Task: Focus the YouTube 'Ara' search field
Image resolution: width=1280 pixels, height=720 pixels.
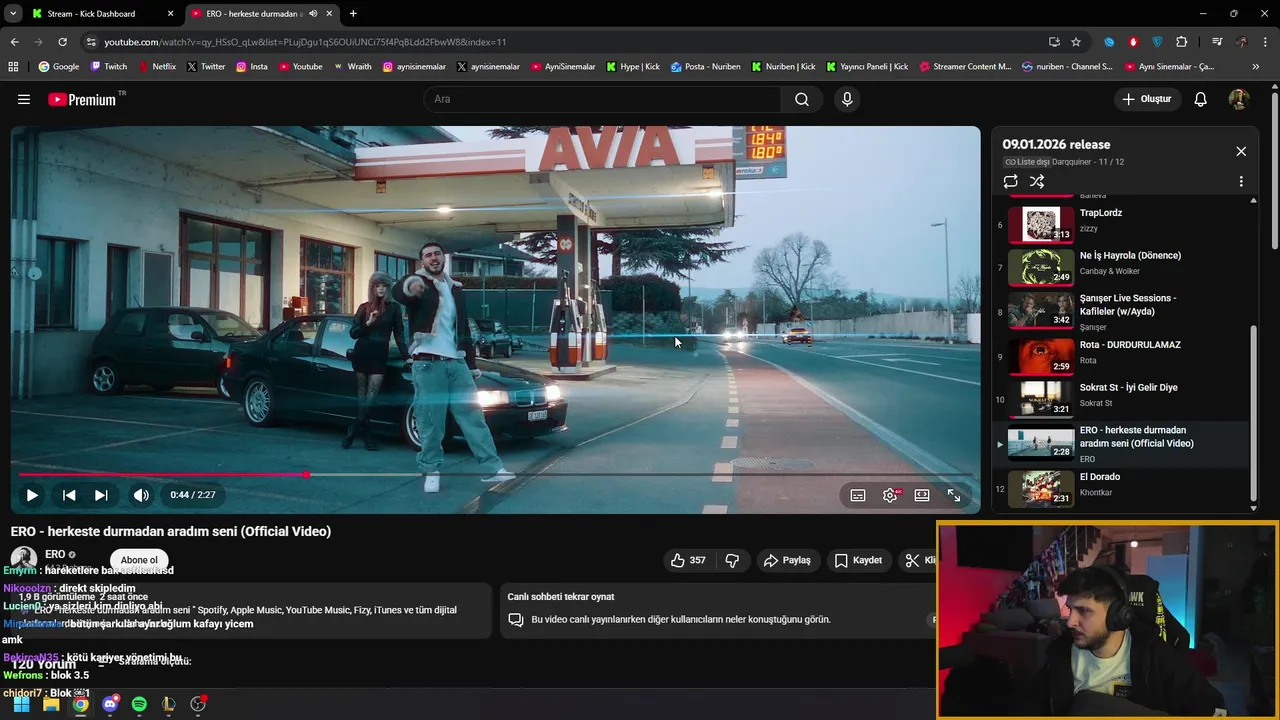Action: tap(602, 99)
